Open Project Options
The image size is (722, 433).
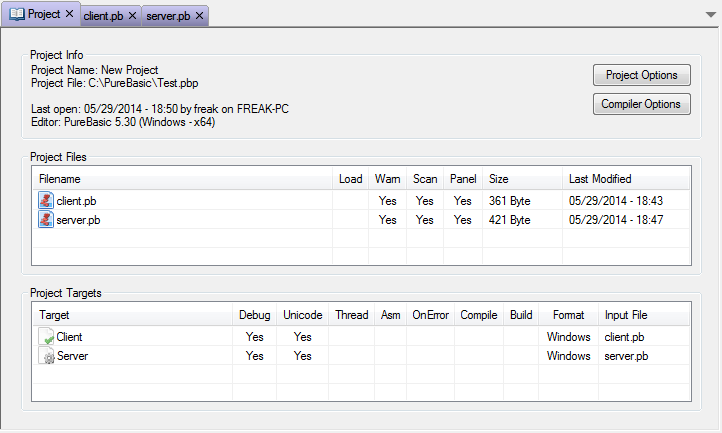click(x=641, y=75)
